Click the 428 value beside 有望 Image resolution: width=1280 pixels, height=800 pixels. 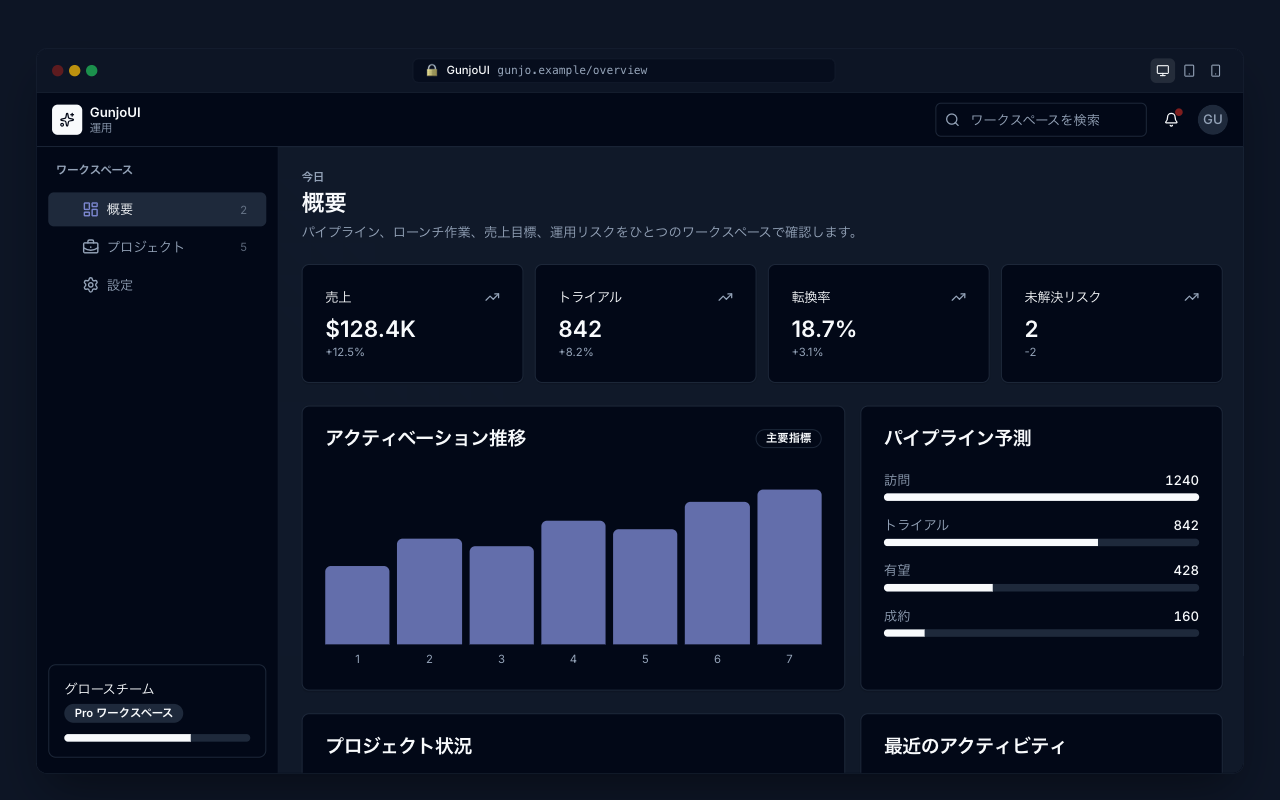1186,570
